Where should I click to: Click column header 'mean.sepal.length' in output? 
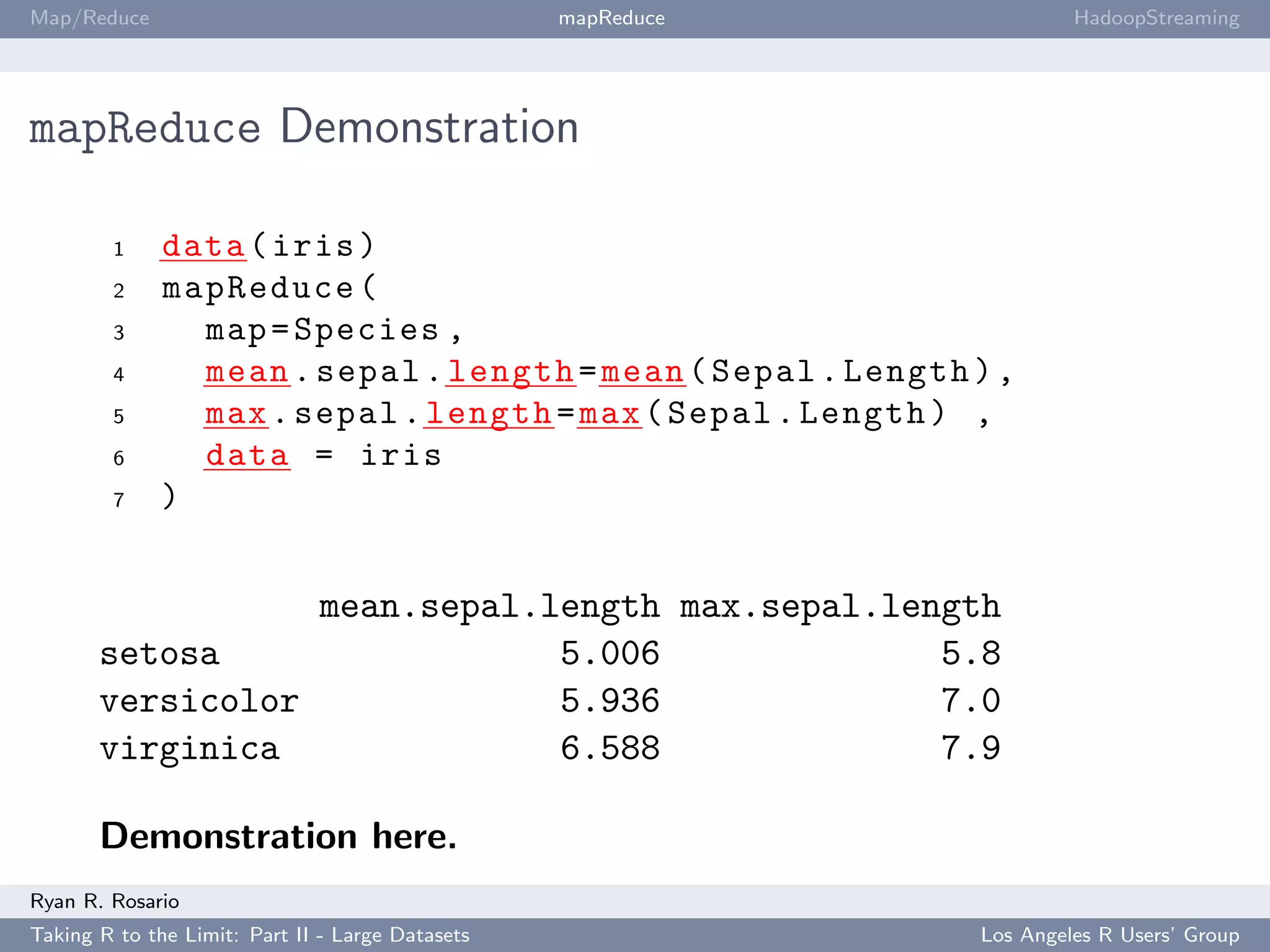tap(489, 607)
